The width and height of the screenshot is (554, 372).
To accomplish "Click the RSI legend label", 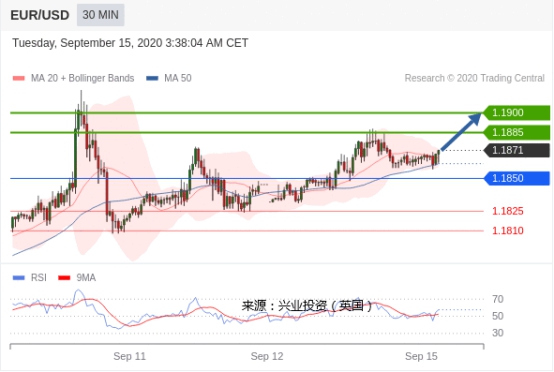I will pyautogui.click(x=39, y=278).
